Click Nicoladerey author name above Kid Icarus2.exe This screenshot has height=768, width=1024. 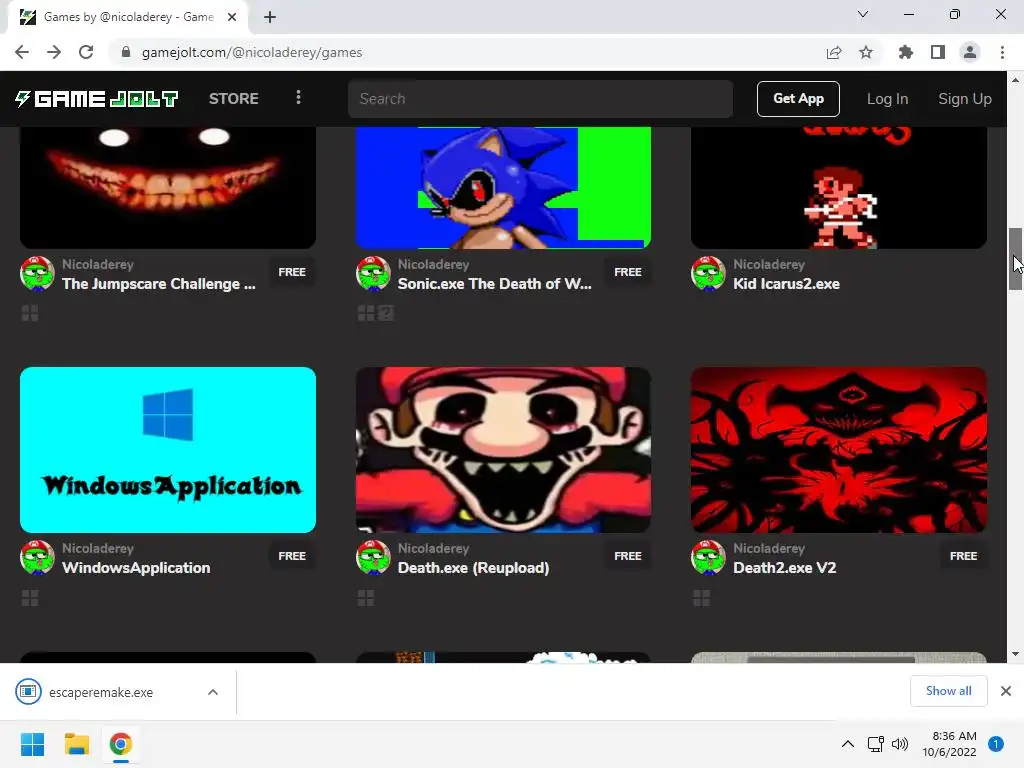tap(769, 264)
